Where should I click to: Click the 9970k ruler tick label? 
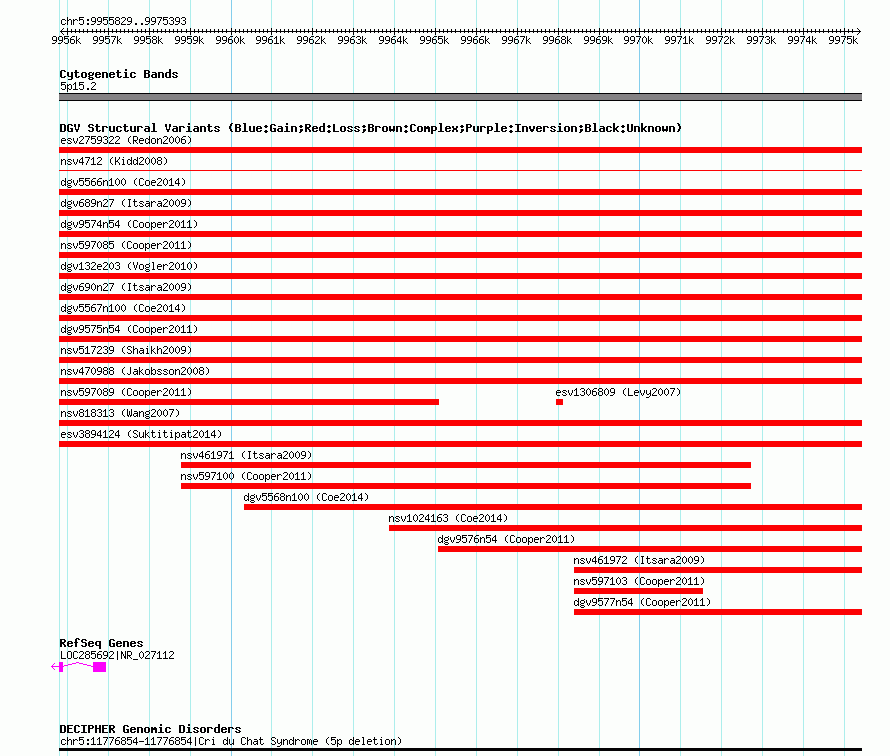pyautogui.click(x=638, y=40)
